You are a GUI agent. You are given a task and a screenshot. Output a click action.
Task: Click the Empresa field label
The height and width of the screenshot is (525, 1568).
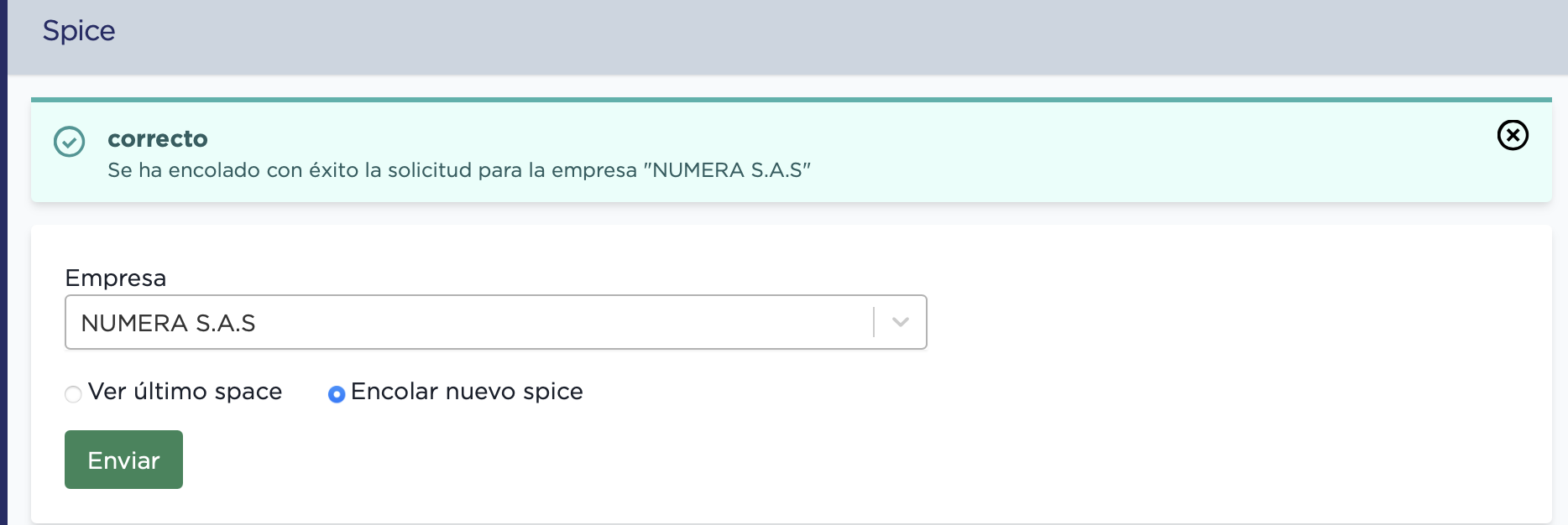pos(116,278)
